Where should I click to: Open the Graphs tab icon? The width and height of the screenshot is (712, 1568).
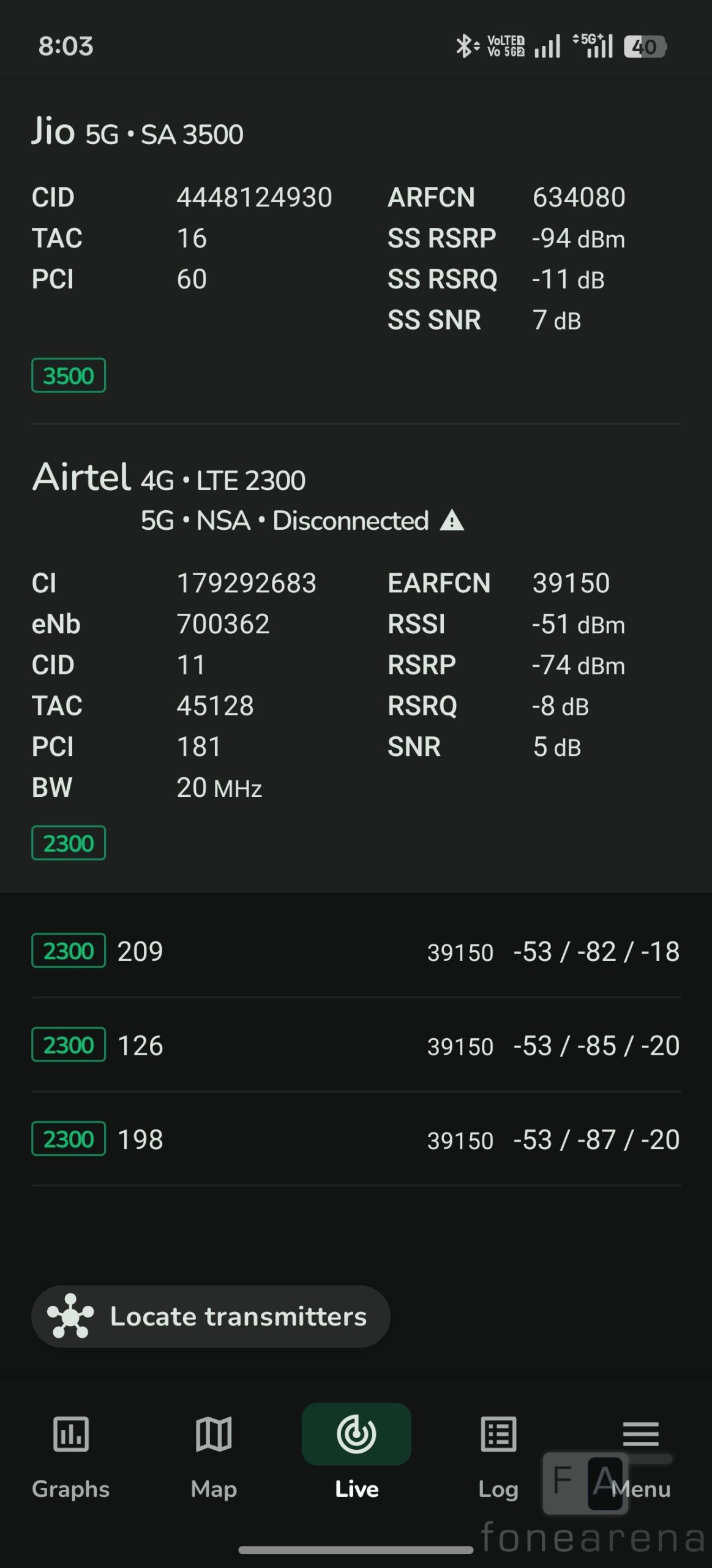(71, 1434)
